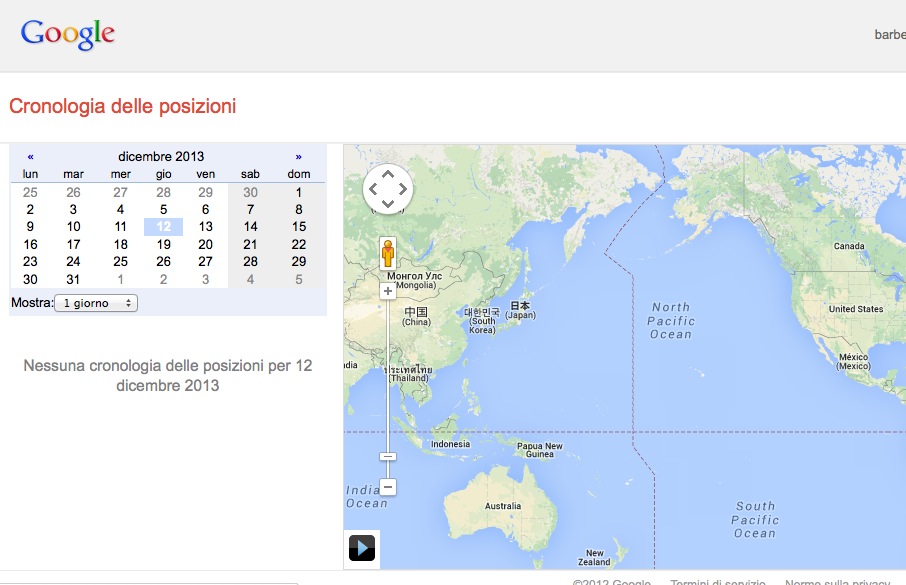The image size is (906, 585).
Task: Select 18 December in the calendar
Action: (120, 245)
